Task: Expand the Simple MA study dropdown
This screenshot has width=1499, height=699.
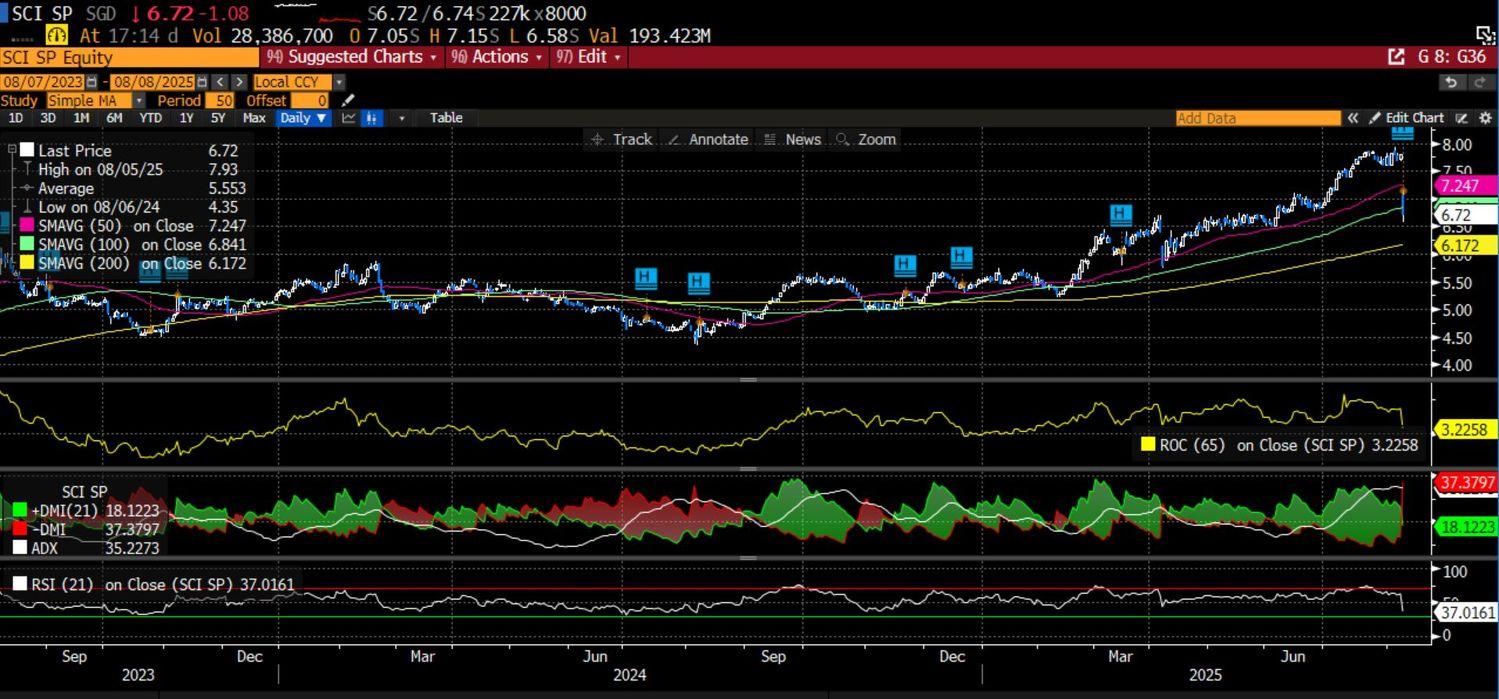Action: point(138,100)
